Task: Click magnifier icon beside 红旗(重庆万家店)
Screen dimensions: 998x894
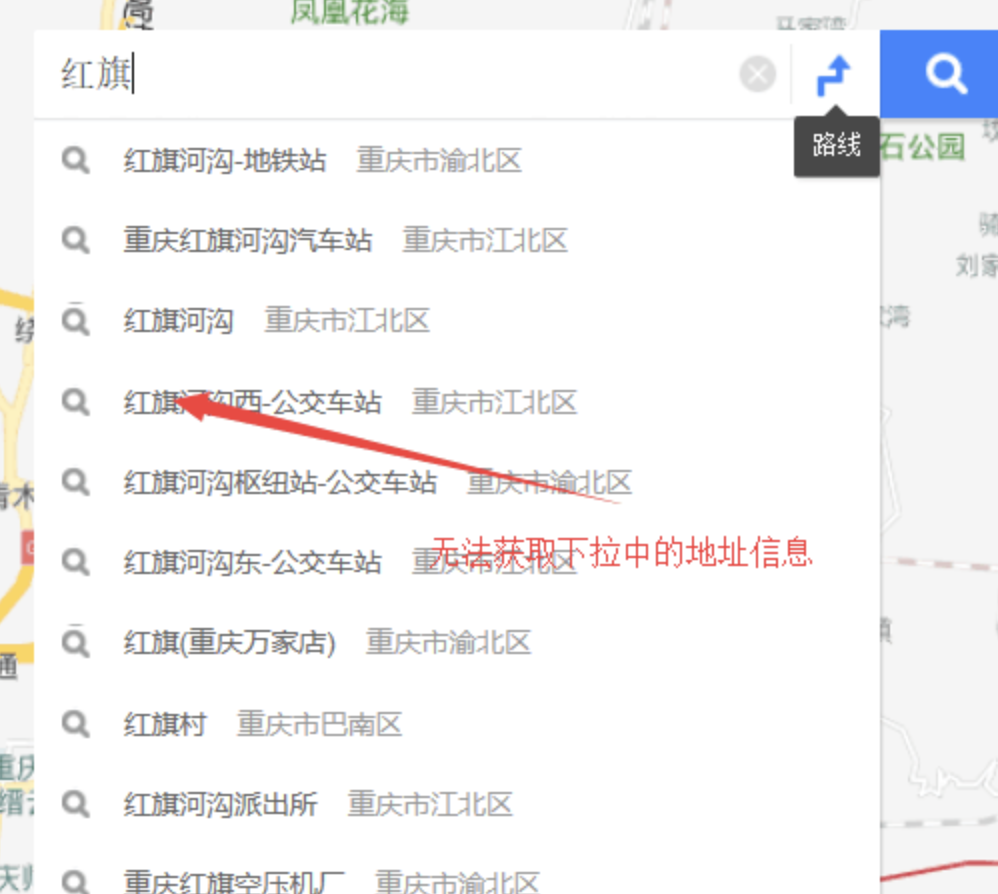Action: [76, 643]
